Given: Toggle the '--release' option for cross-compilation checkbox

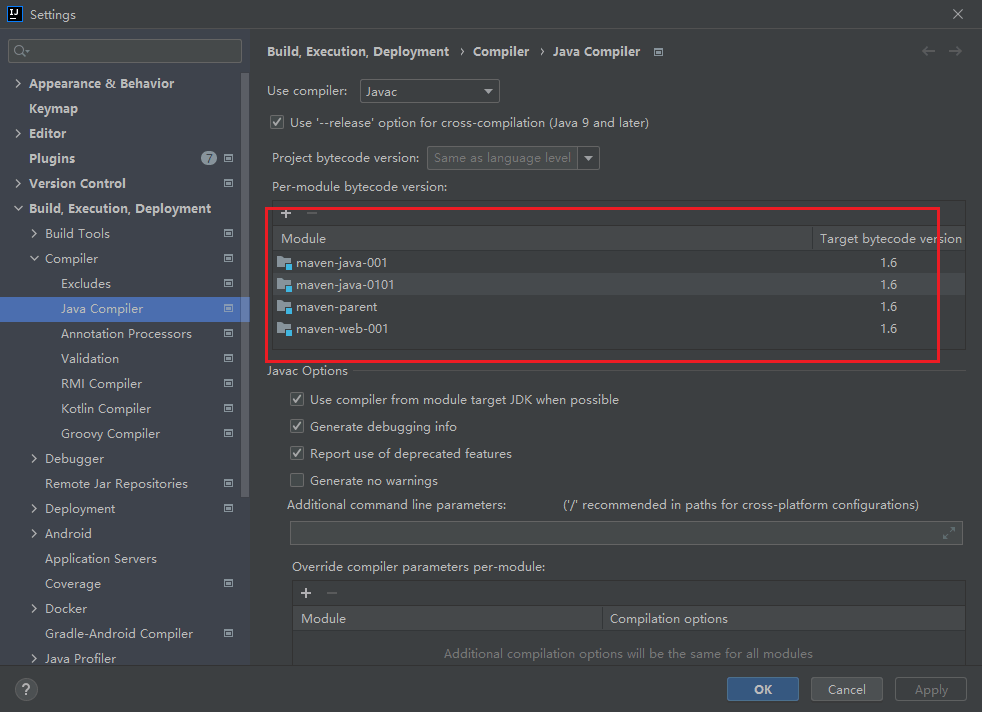Looking at the screenshot, I should (x=277, y=123).
